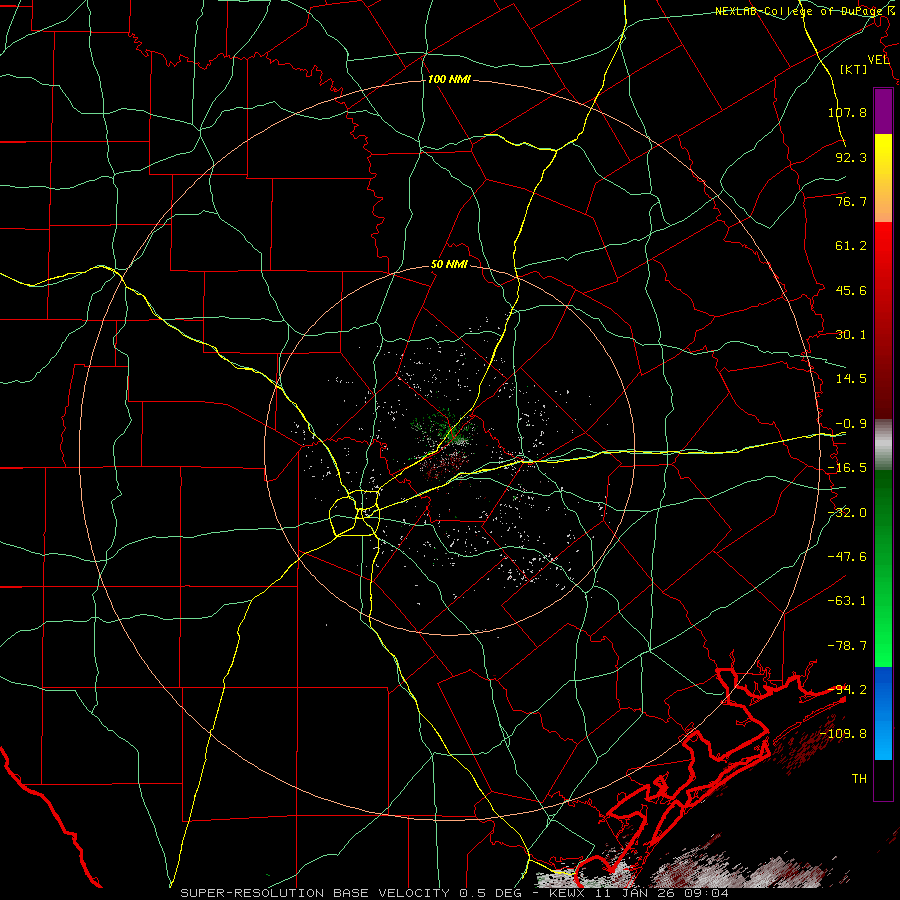Select the 76.7 legend value

click(850, 201)
